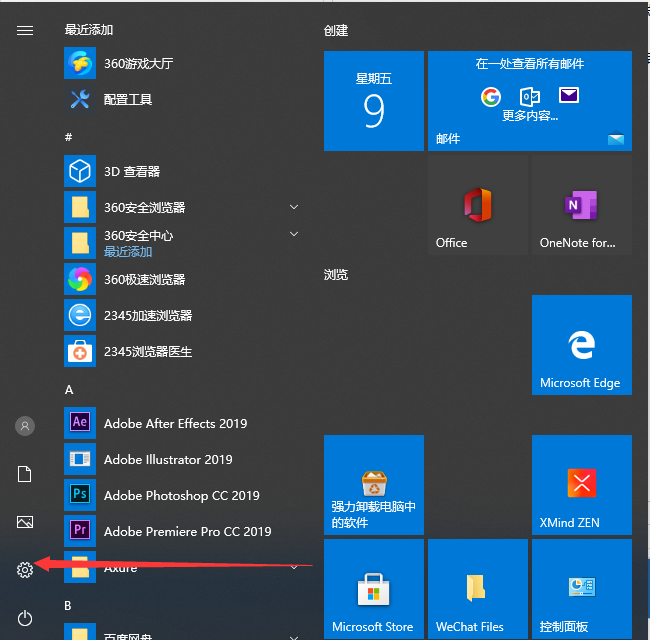Open the 邮件 mail tile
This screenshot has height=640, width=650.
point(529,101)
